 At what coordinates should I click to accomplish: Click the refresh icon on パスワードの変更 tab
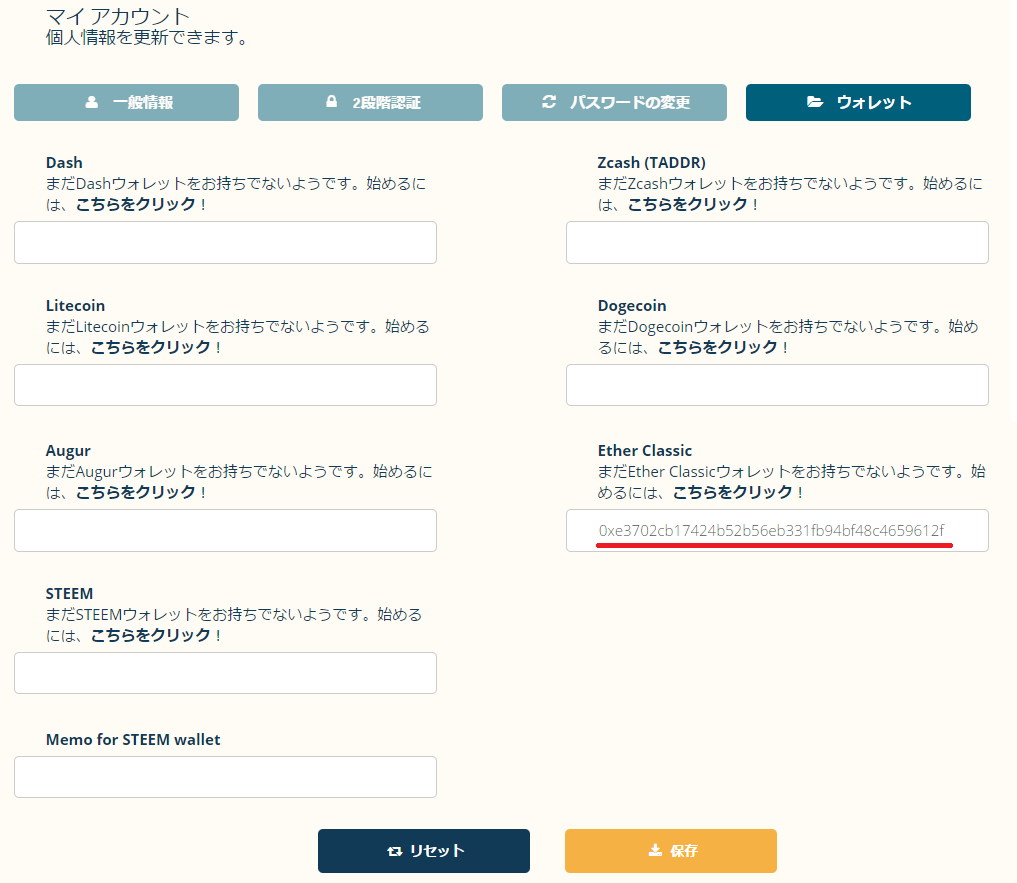coord(548,102)
